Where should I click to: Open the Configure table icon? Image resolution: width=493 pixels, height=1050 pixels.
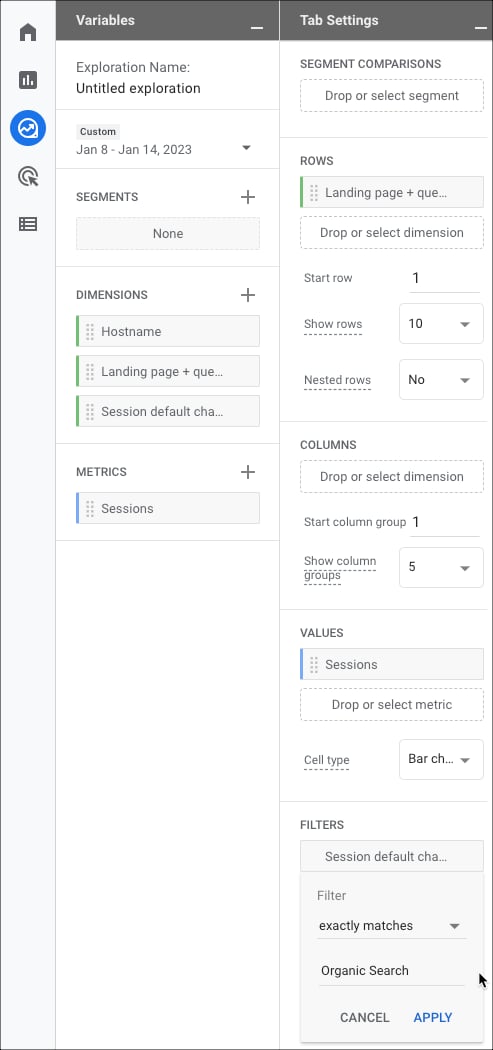tap(27, 224)
